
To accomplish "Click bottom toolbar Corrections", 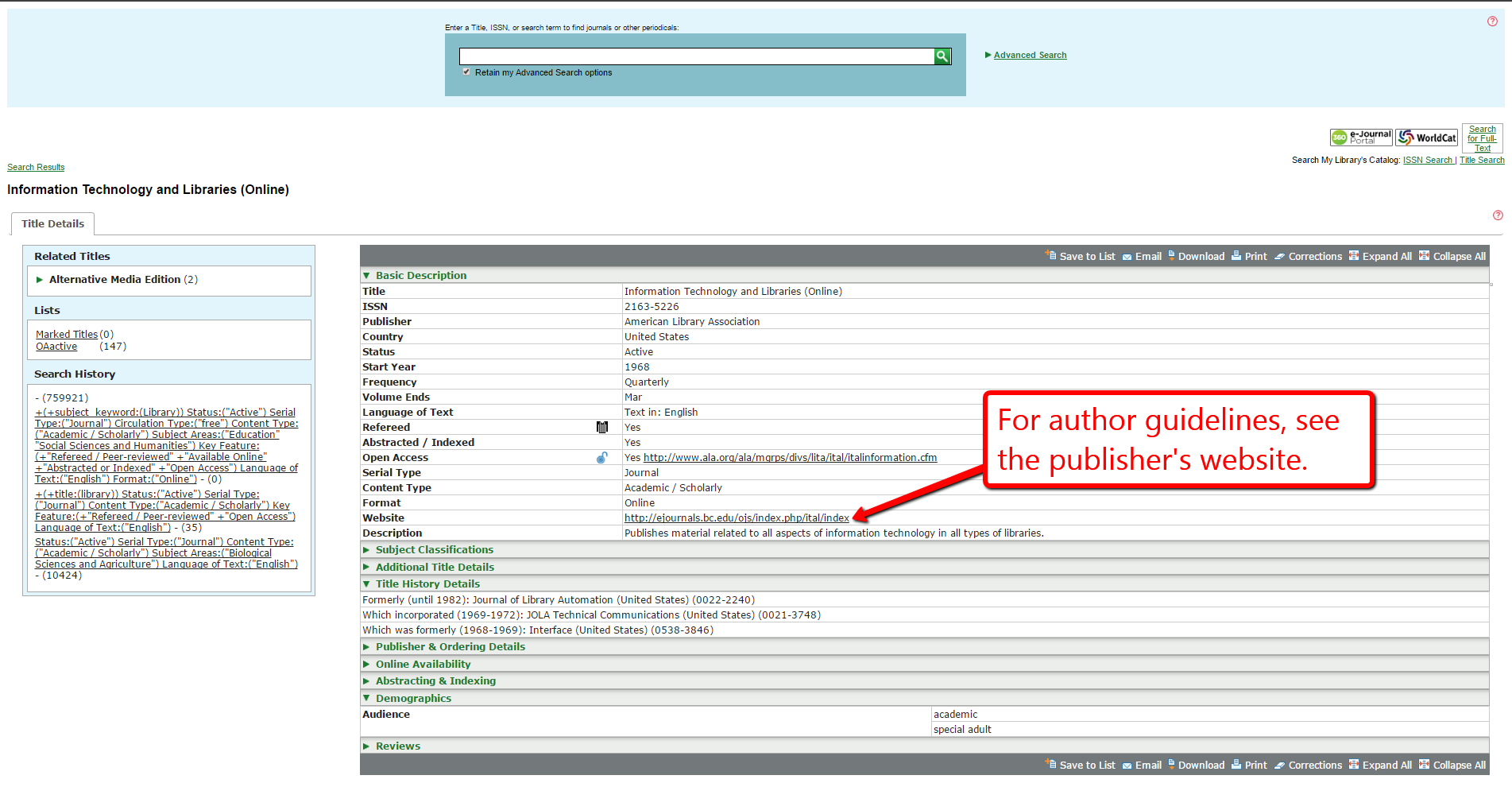I will pos(1309,765).
